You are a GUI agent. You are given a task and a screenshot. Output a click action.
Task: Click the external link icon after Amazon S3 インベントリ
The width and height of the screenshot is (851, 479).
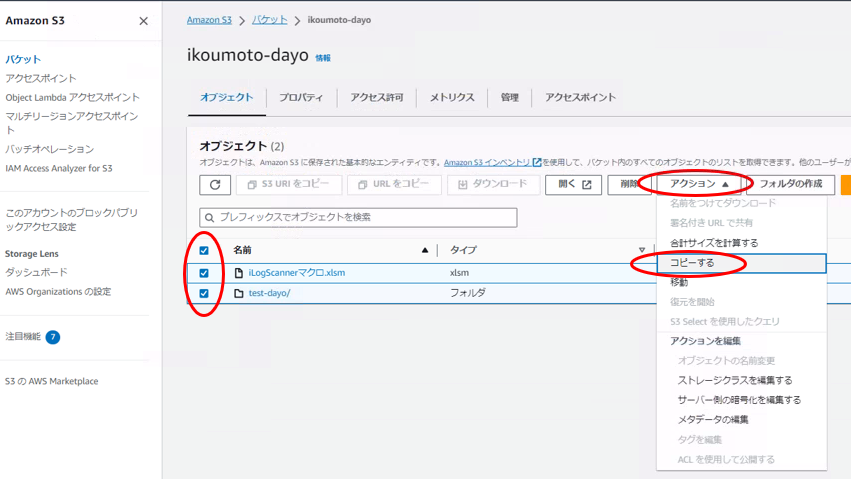[x=537, y=162]
